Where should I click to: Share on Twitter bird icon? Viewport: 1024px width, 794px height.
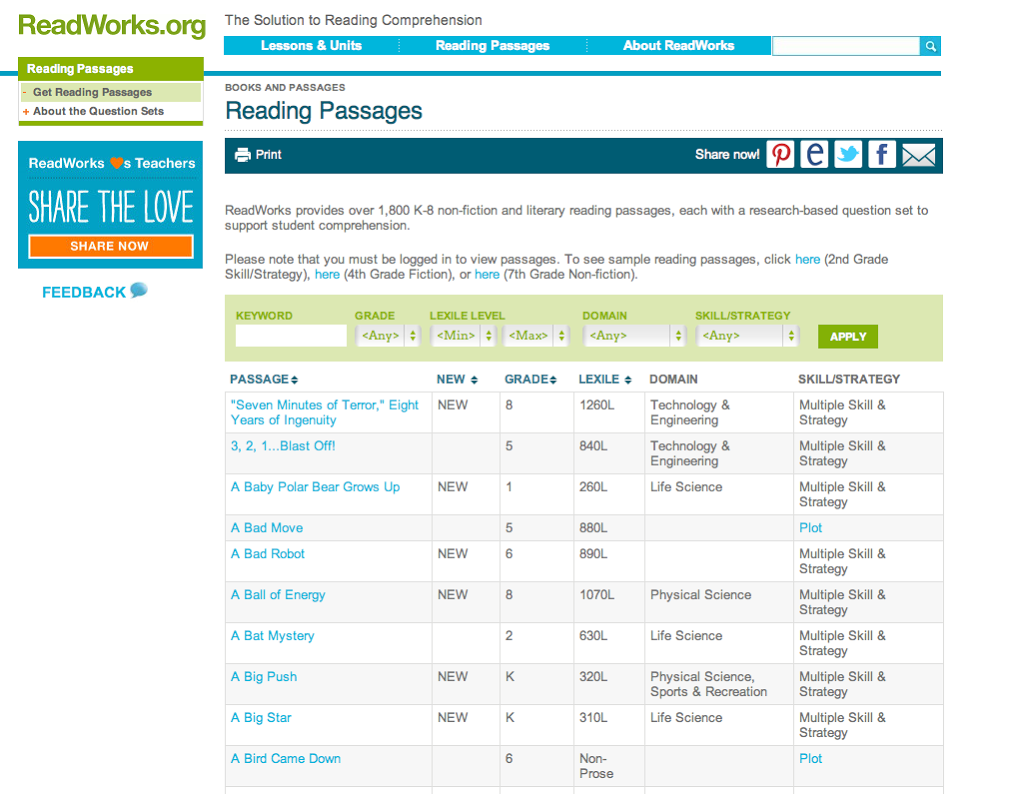[848, 155]
